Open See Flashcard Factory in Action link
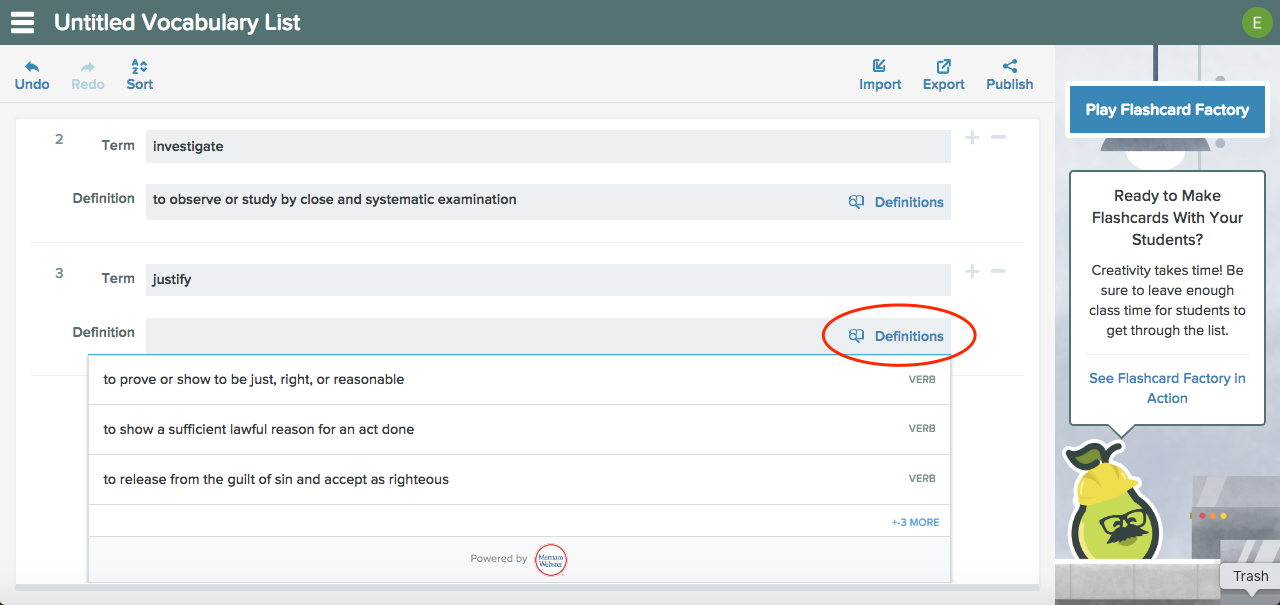 [1167, 388]
